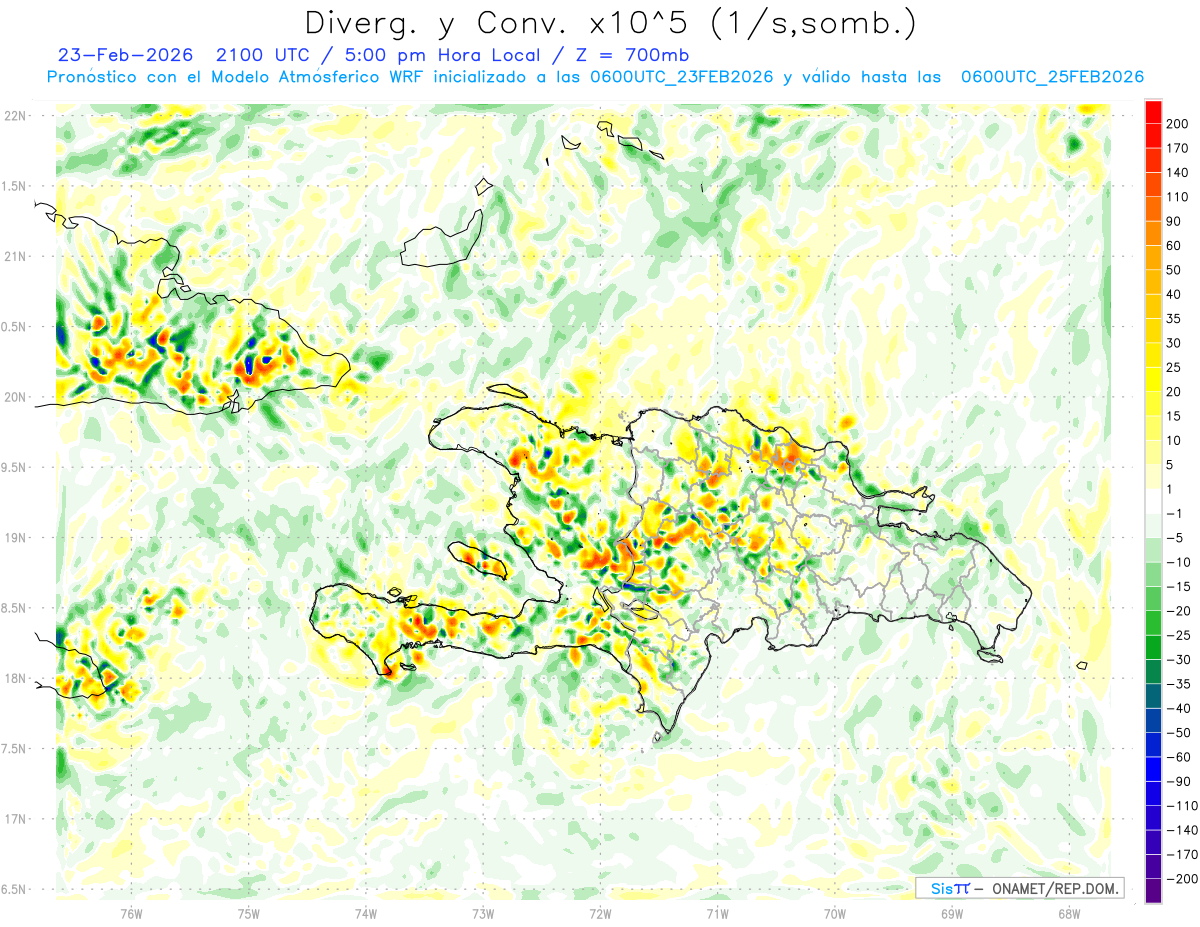Click the colorbar label "-110"
1200x927 pixels.
(1181, 805)
